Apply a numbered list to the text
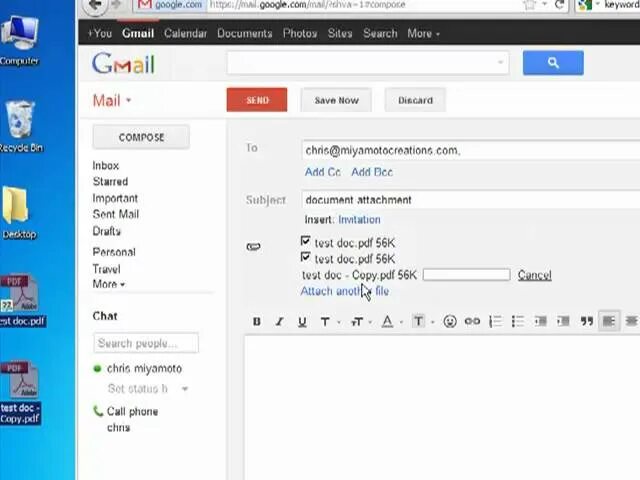This screenshot has height=480, width=640. (x=495, y=322)
